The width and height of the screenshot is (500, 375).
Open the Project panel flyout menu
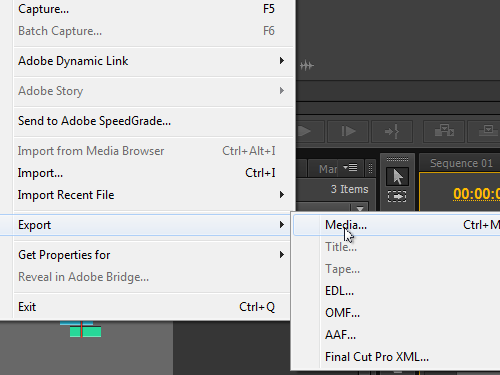[350, 168]
